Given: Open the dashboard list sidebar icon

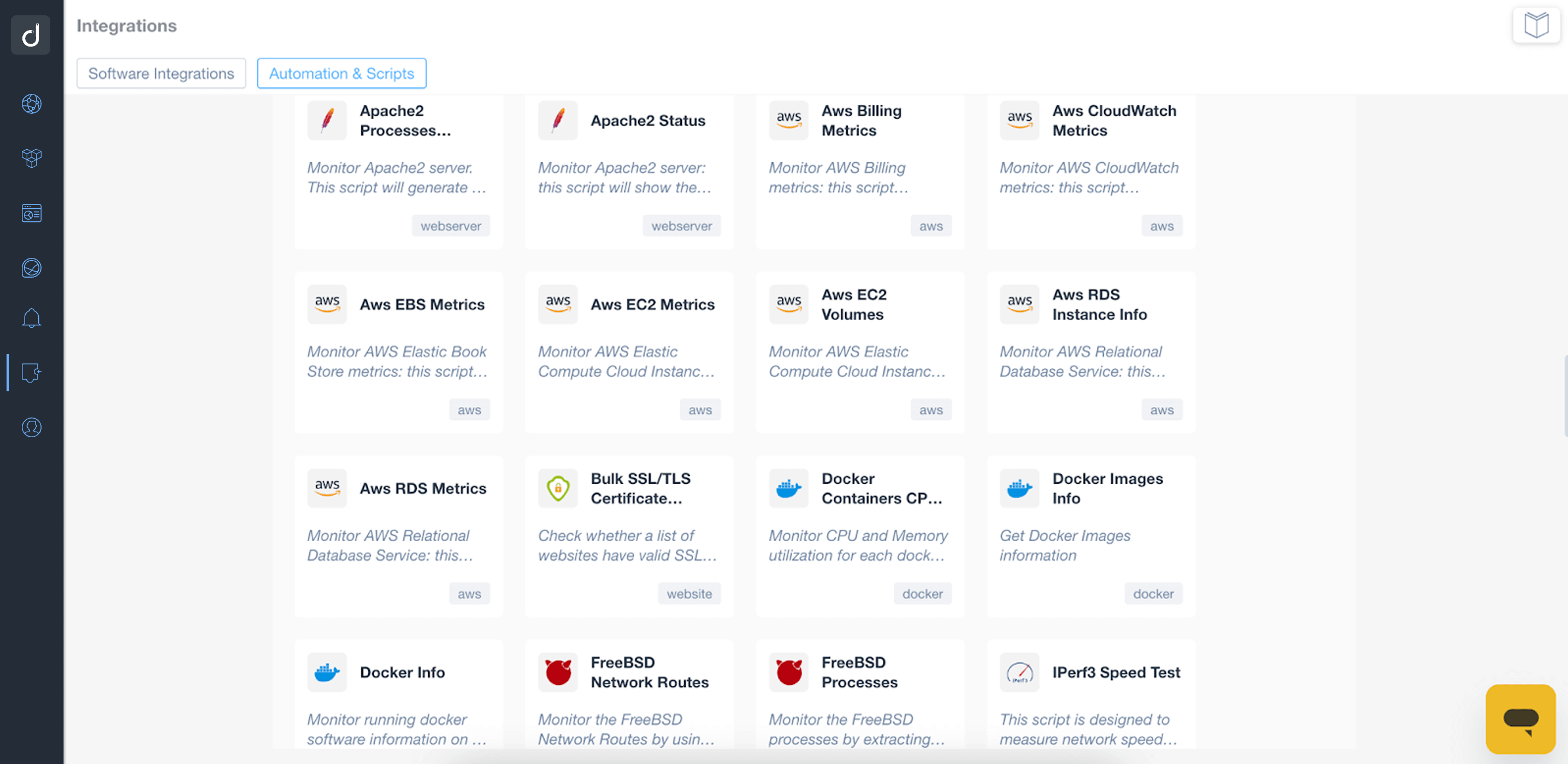Looking at the screenshot, I should (32, 213).
